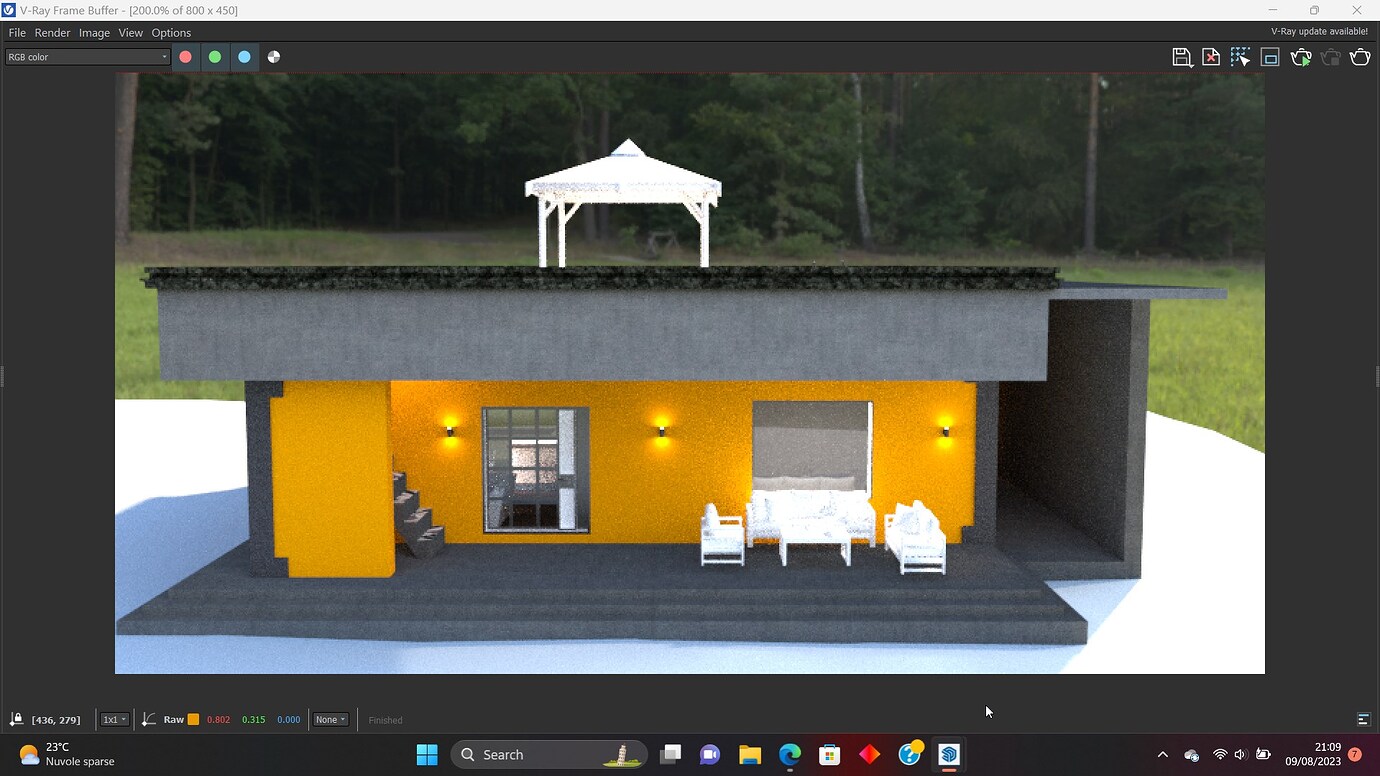This screenshot has height=776, width=1380.
Task: Open the None dropdown in the status bar
Action: [x=330, y=719]
